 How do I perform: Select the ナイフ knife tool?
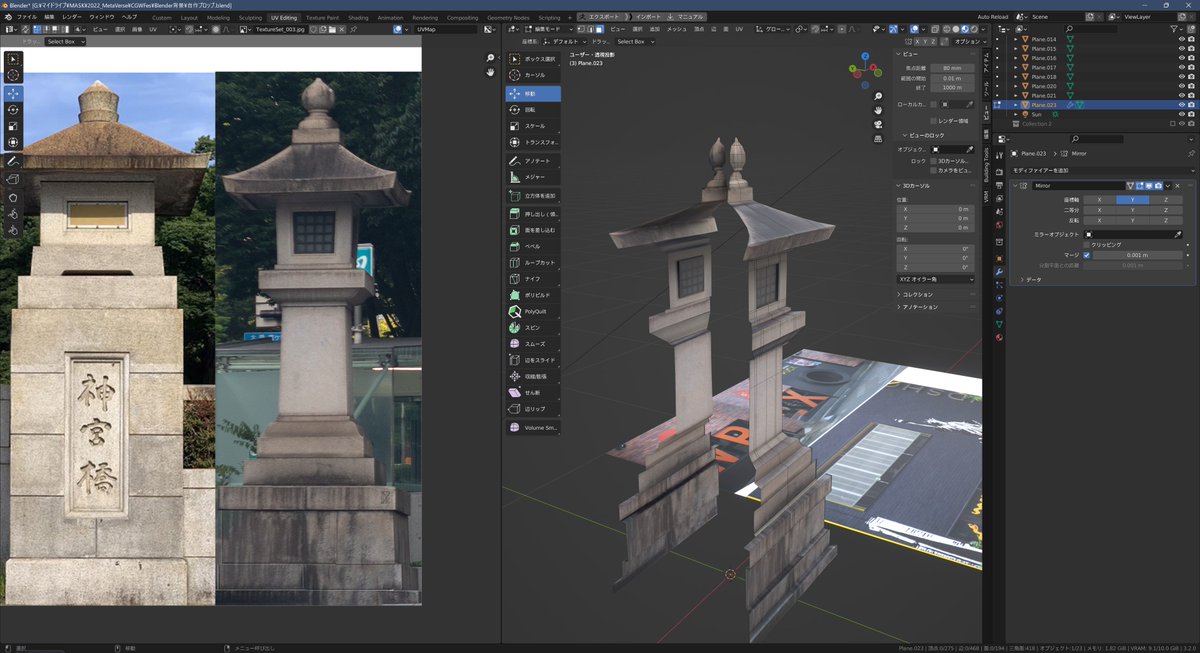533,279
